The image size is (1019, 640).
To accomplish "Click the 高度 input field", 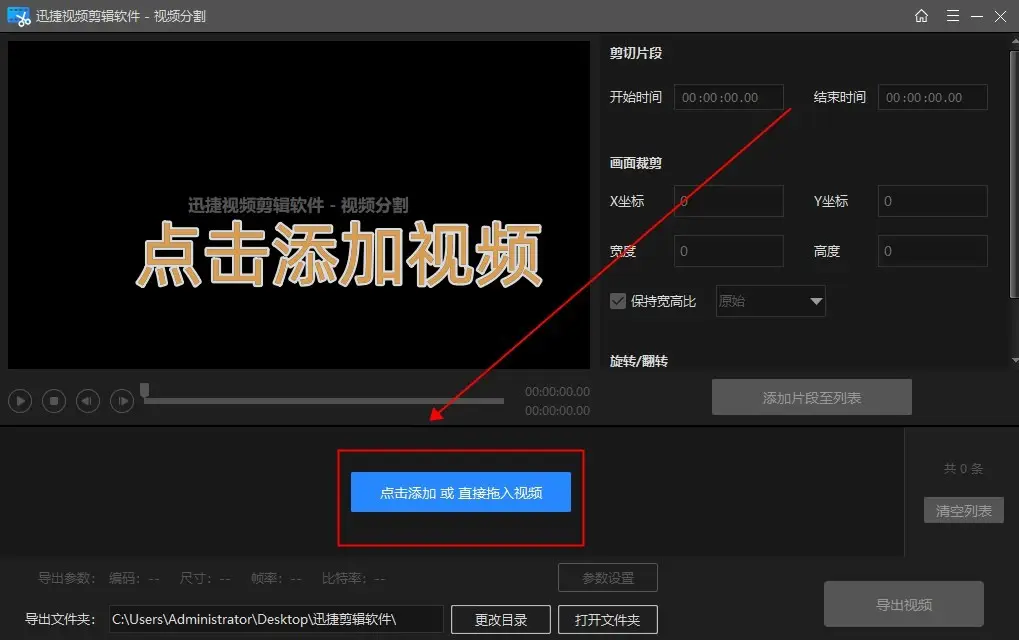I will pos(932,251).
